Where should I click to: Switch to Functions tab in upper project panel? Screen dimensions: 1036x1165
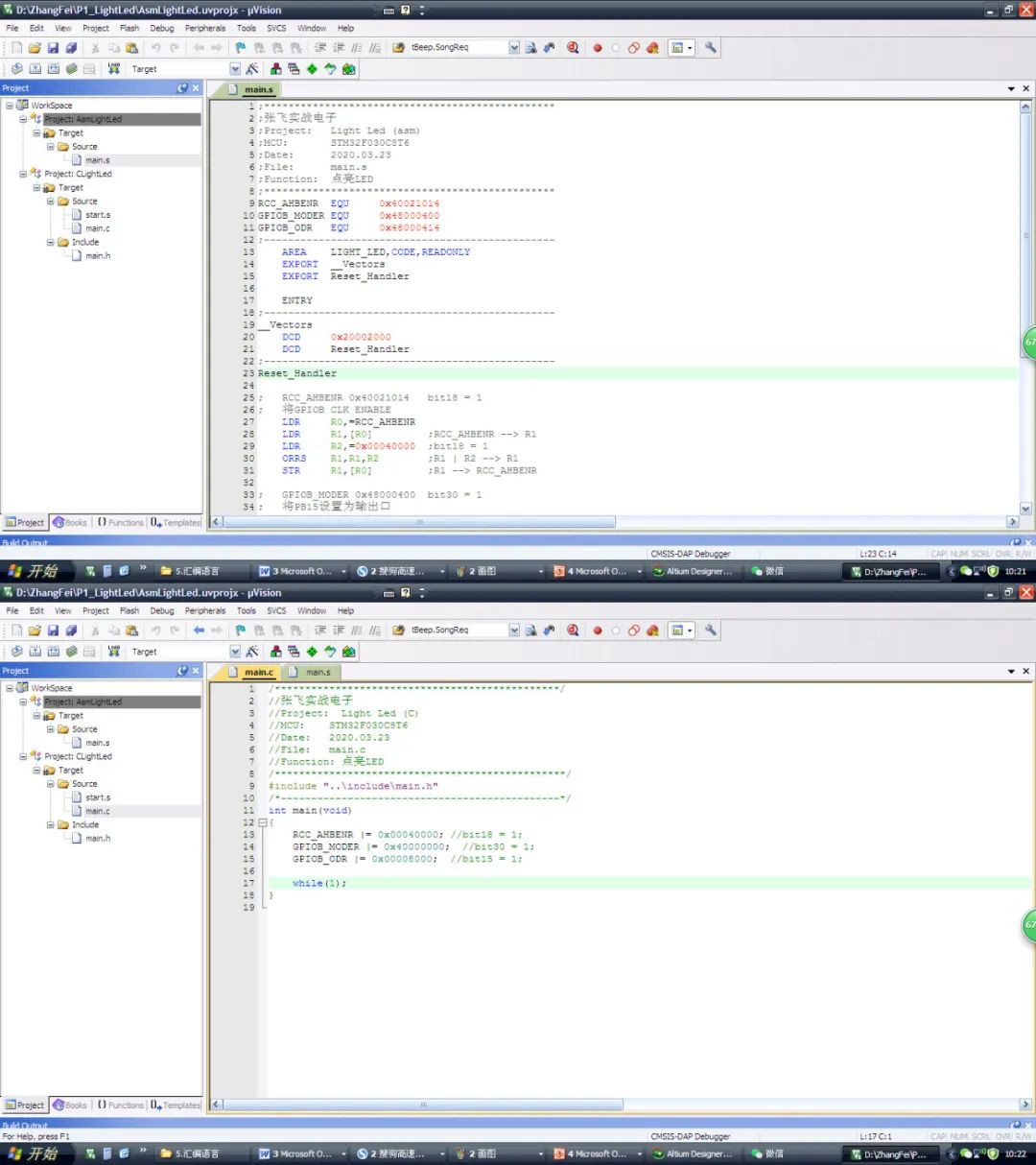coord(120,523)
